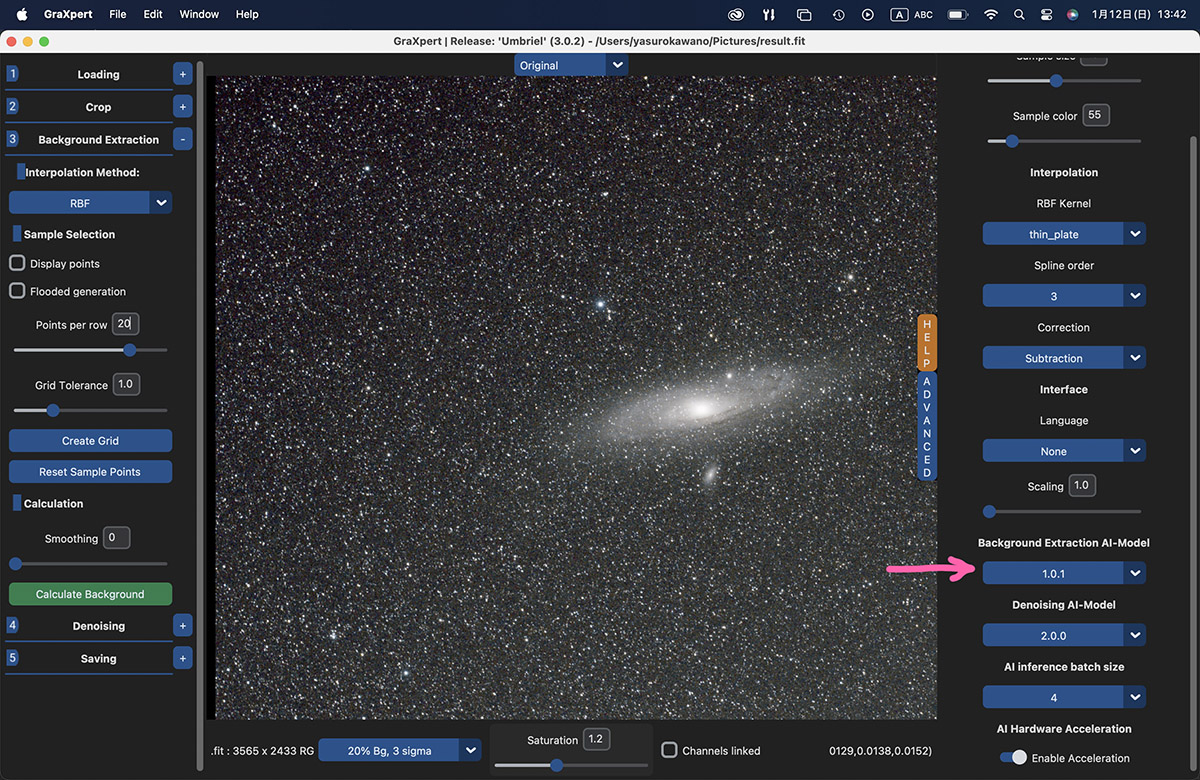Adjust the Grid Tolerance slider
The image size is (1200, 780).
(x=90, y=410)
